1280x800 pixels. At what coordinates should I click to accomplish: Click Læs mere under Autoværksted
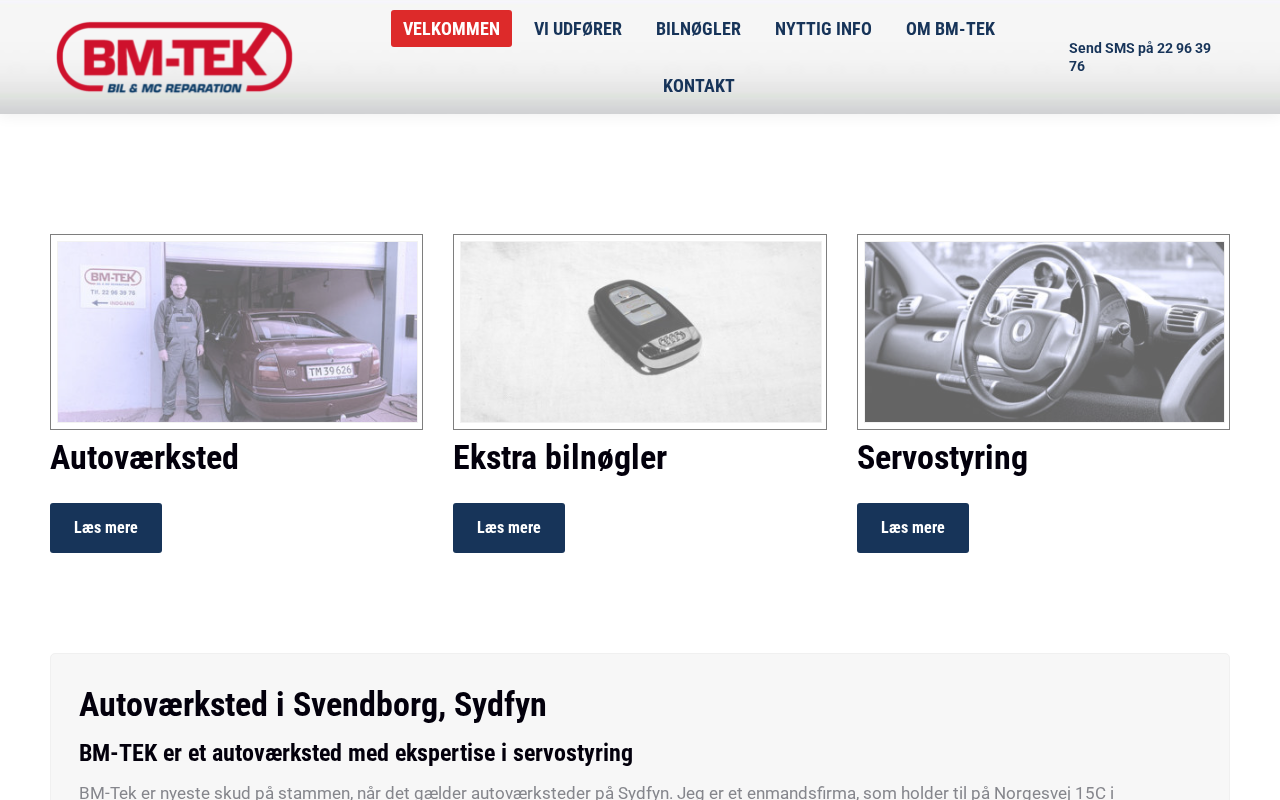[x=106, y=528]
